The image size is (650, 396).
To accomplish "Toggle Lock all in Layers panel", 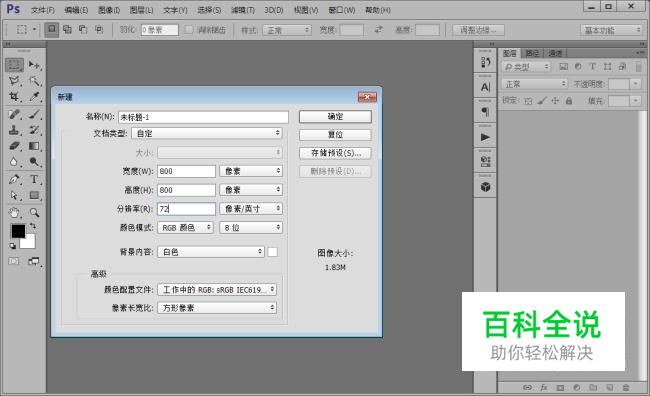I will pos(569,101).
